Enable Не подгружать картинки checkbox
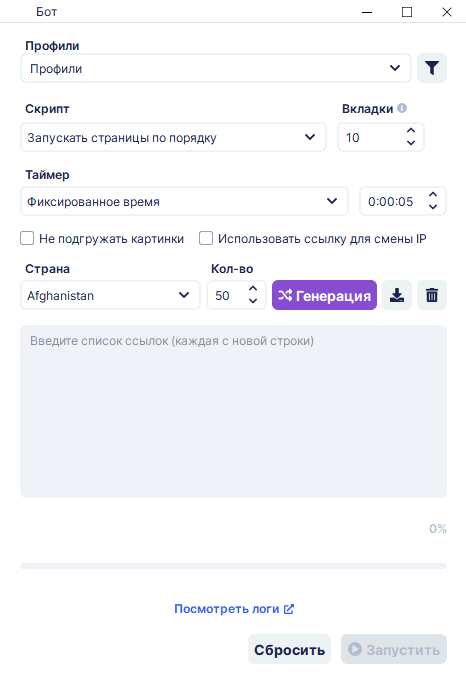Image resolution: width=466 pixels, height=684 pixels. 27,238
